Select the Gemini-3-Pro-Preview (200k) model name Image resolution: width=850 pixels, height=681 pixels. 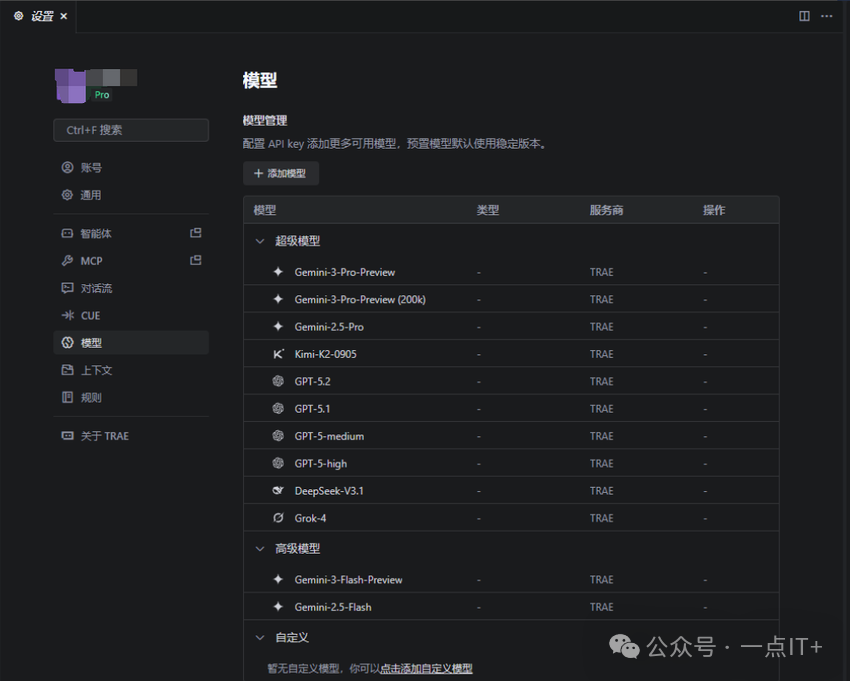pyautogui.click(x=360, y=299)
